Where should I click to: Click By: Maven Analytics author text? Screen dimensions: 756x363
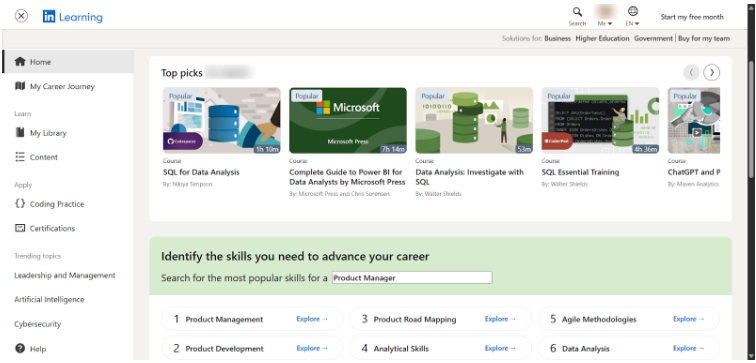693,184
